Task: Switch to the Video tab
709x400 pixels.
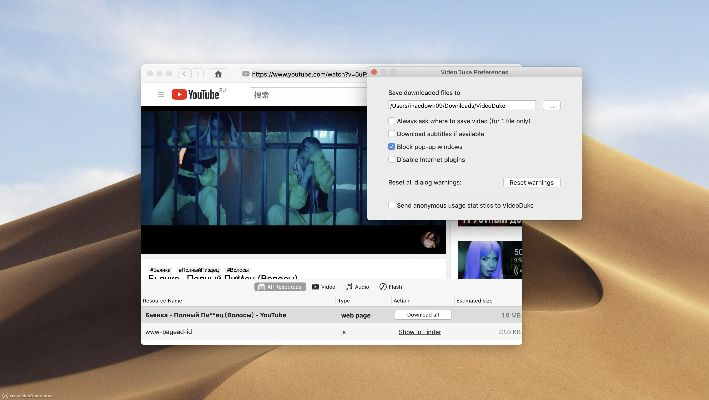Action: 323,287
